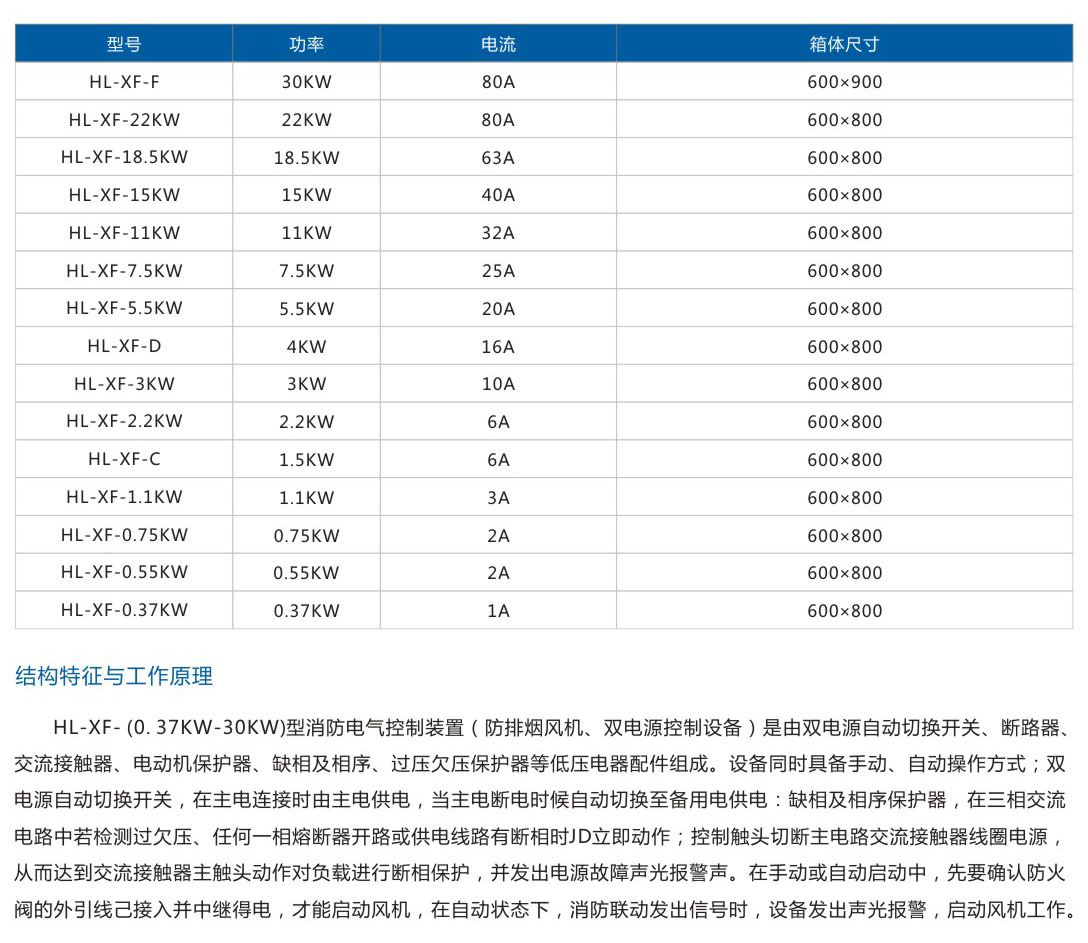Select the HL-XF-F model cell
The width and height of the screenshot is (1088, 943).
(124, 82)
